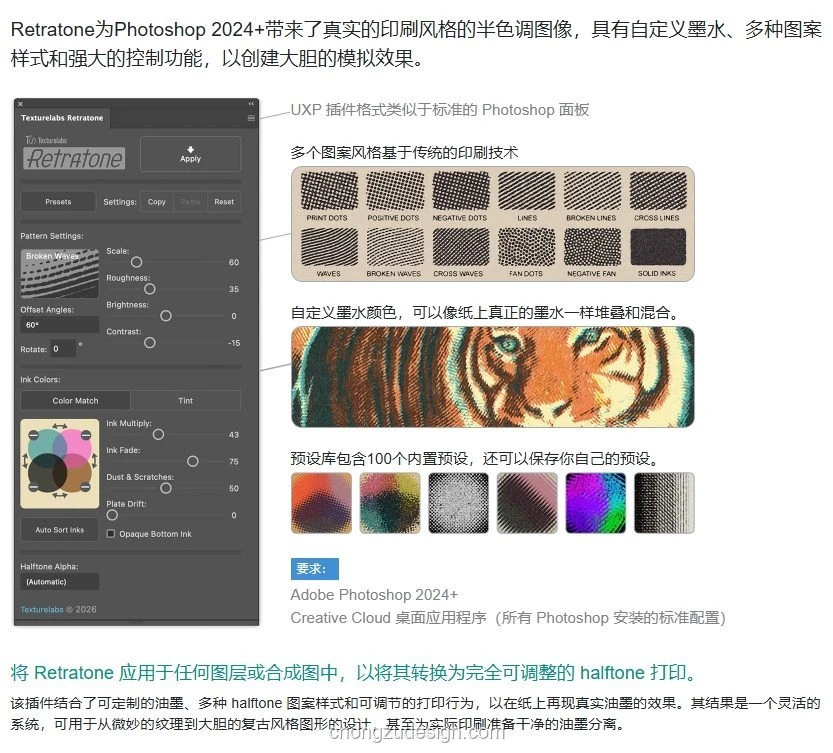The height and width of the screenshot is (753, 833).
Task: Click the blue 要求: label
Action: tap(314, 569)
